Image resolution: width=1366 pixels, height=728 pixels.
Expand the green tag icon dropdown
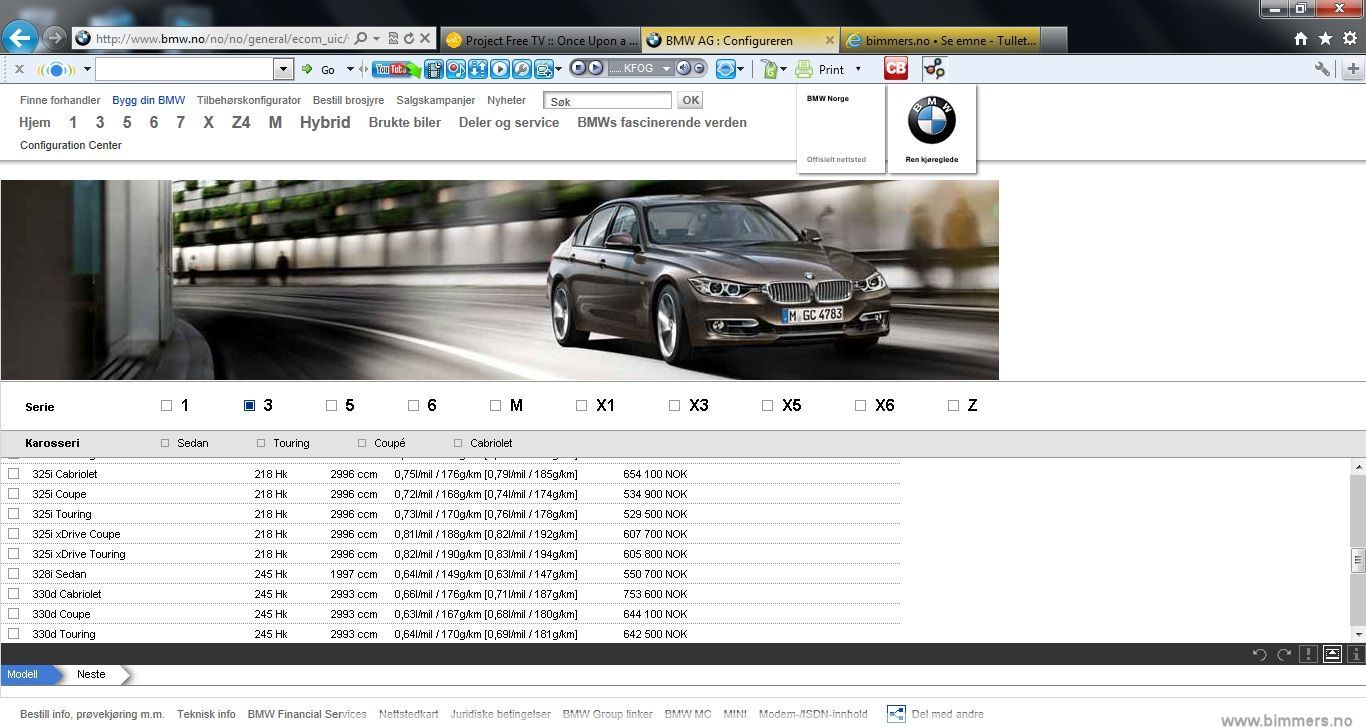pyautogui.click(x=783, y=69)
